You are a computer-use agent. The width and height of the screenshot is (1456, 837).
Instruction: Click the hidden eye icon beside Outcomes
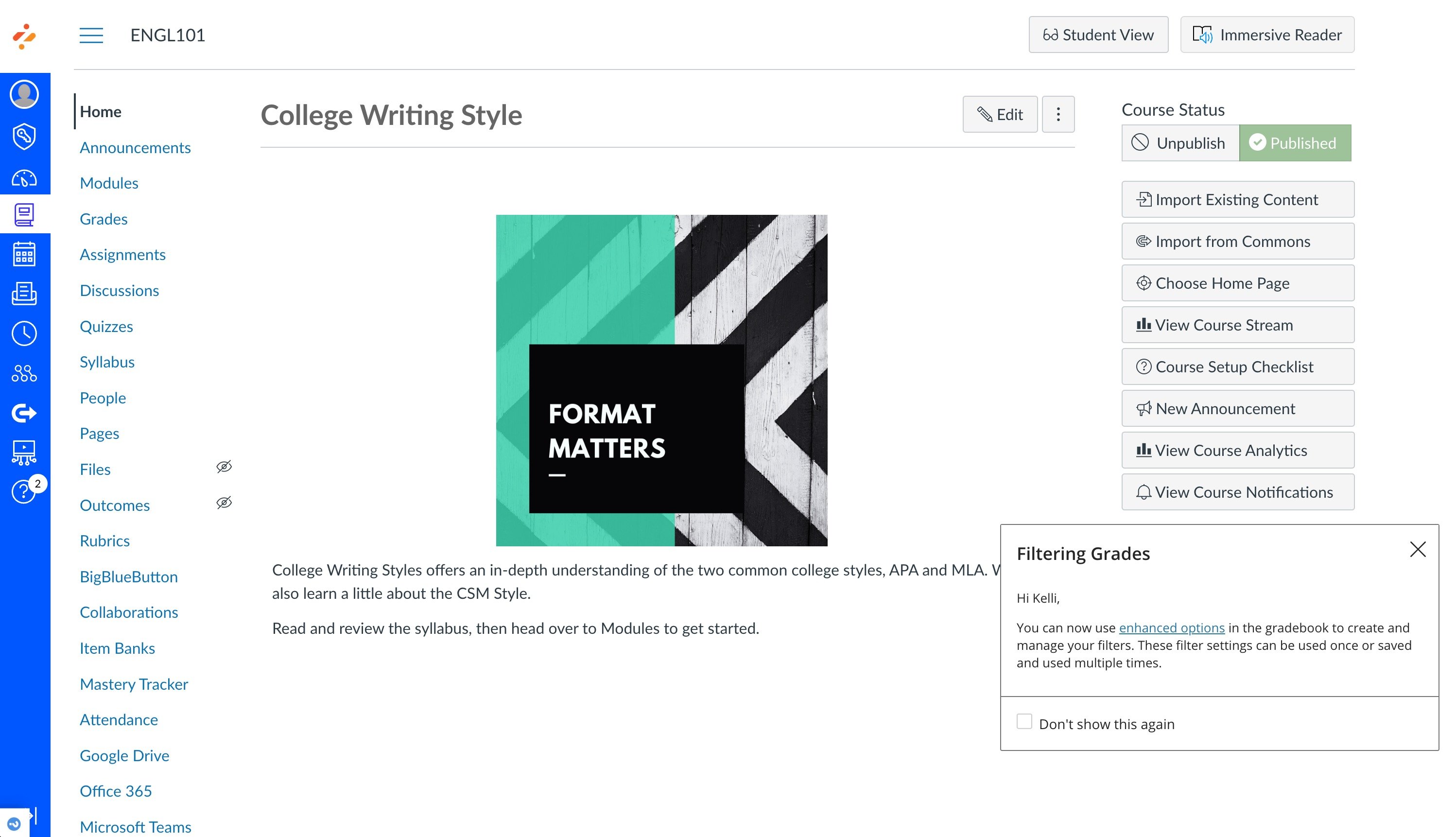[224, 503]
